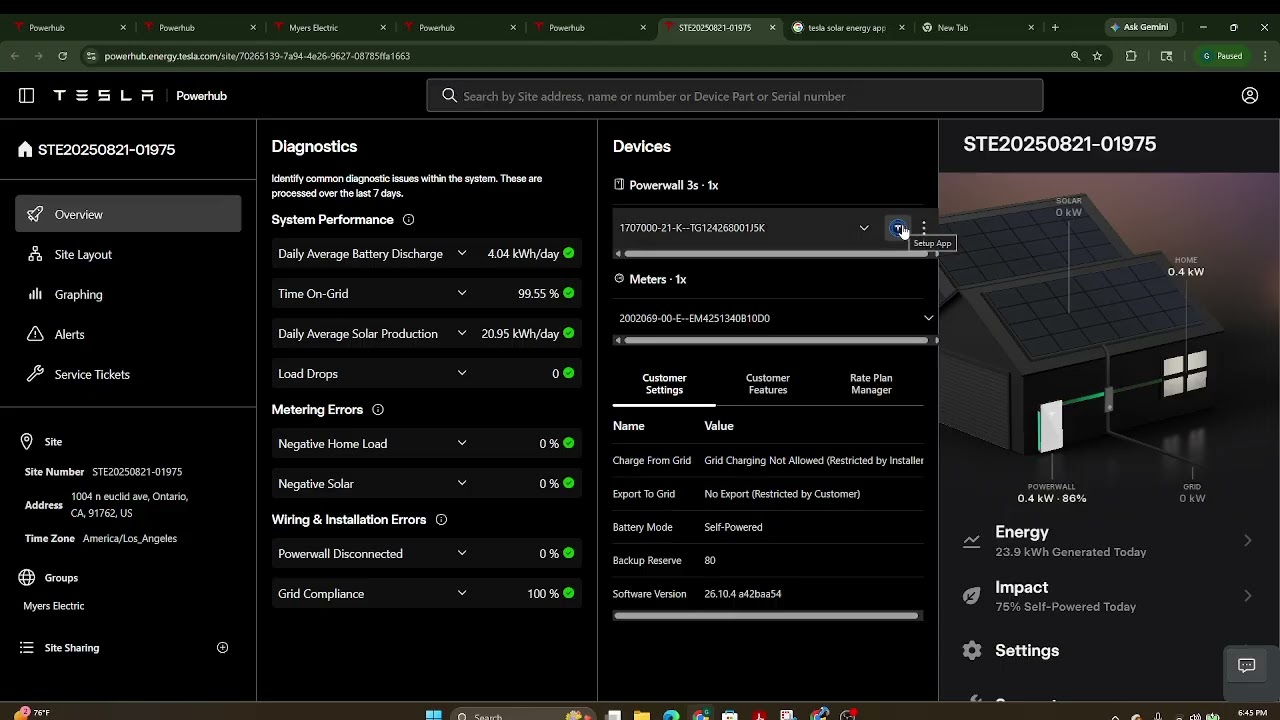Open the Windows Start menu
The height and width of the screenshot is (720, 1280).
(x=434, y=715)
